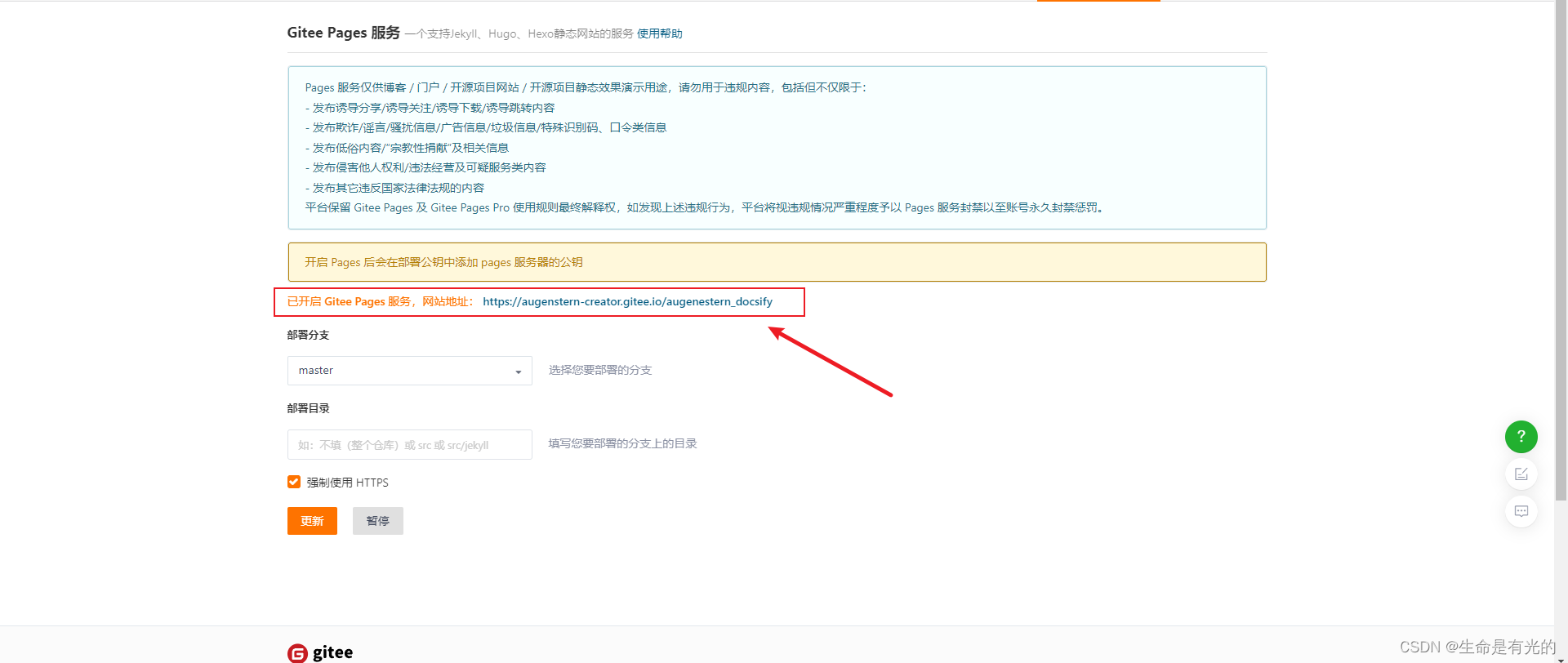Click the 填写您要部署的分支上的目录 hint text

(x=622, y=443)
